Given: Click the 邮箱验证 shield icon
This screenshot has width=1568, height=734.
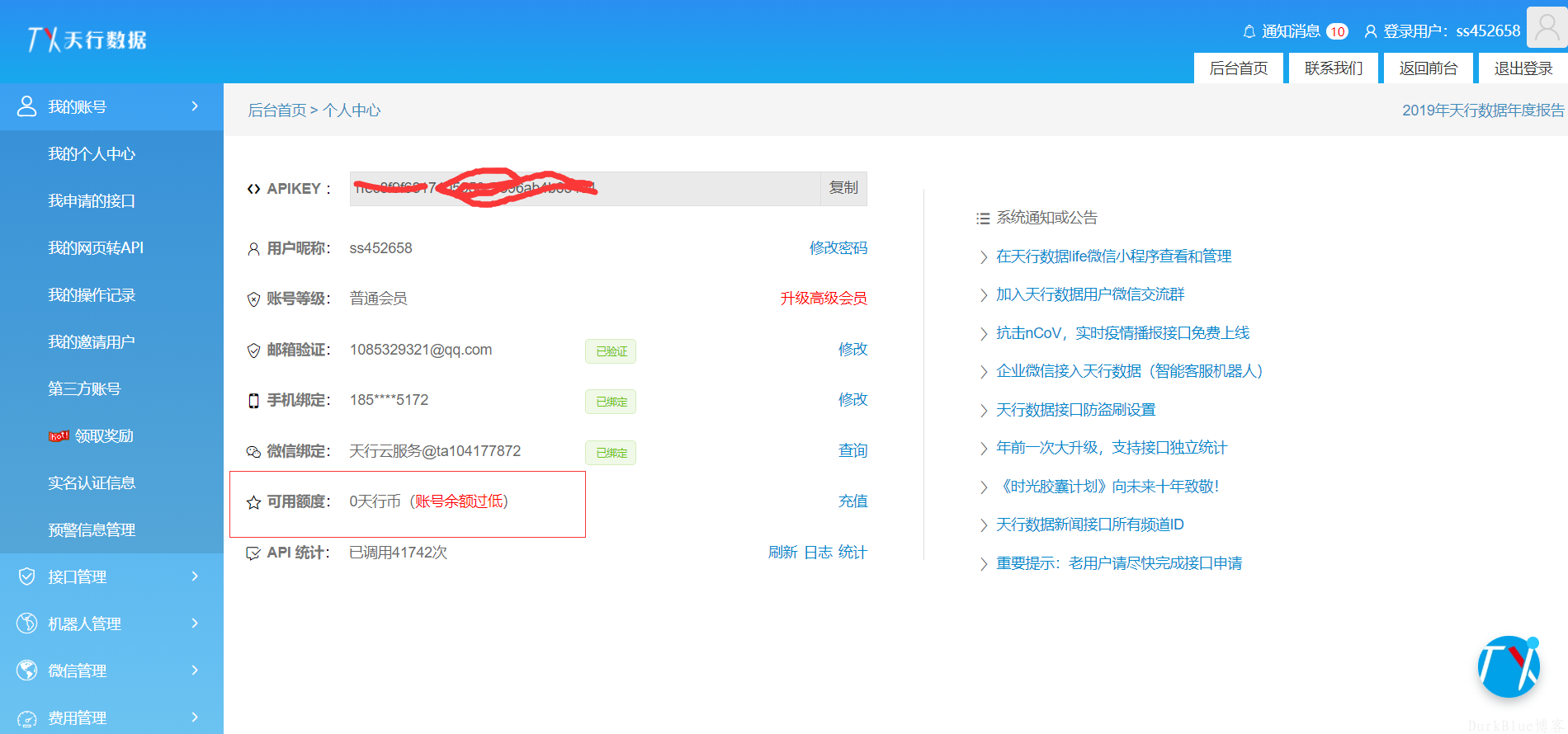Looking at the screenshot, I should click(x=253, y=351).
